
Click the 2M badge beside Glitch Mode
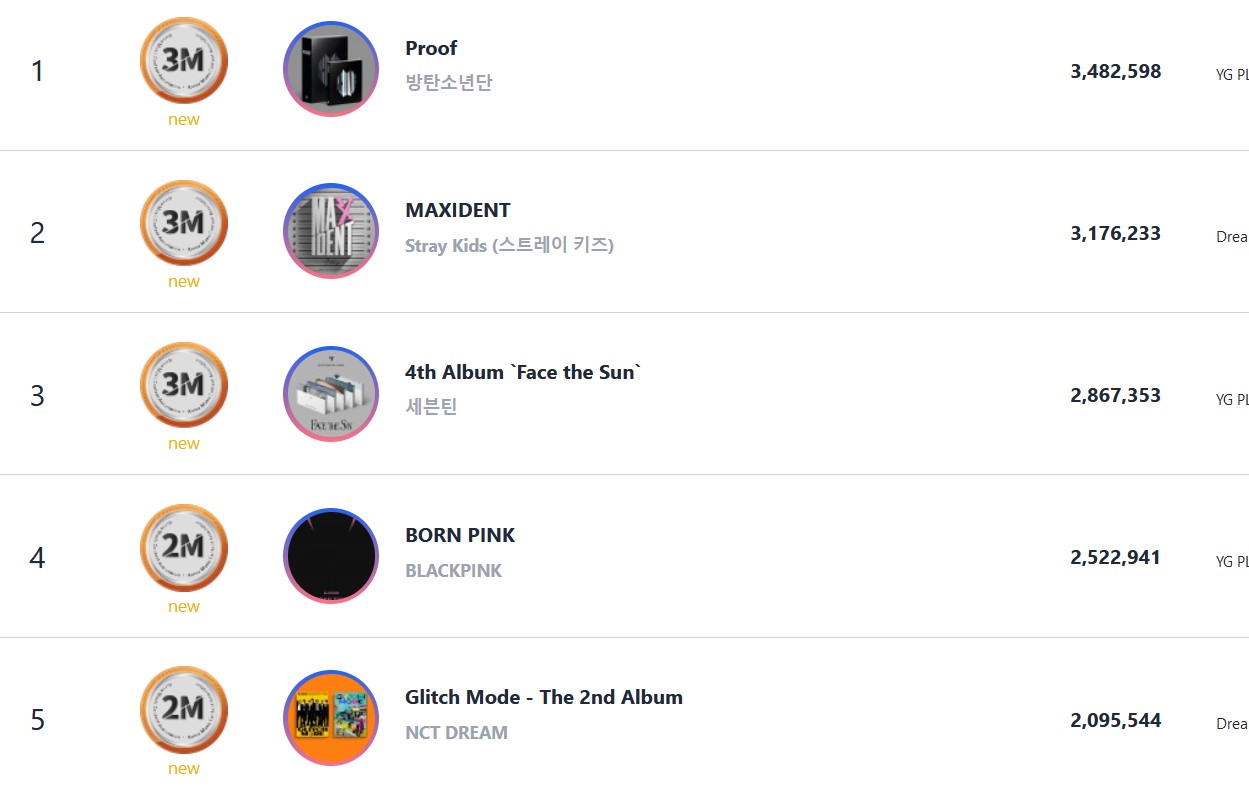[x=184, y=710]
